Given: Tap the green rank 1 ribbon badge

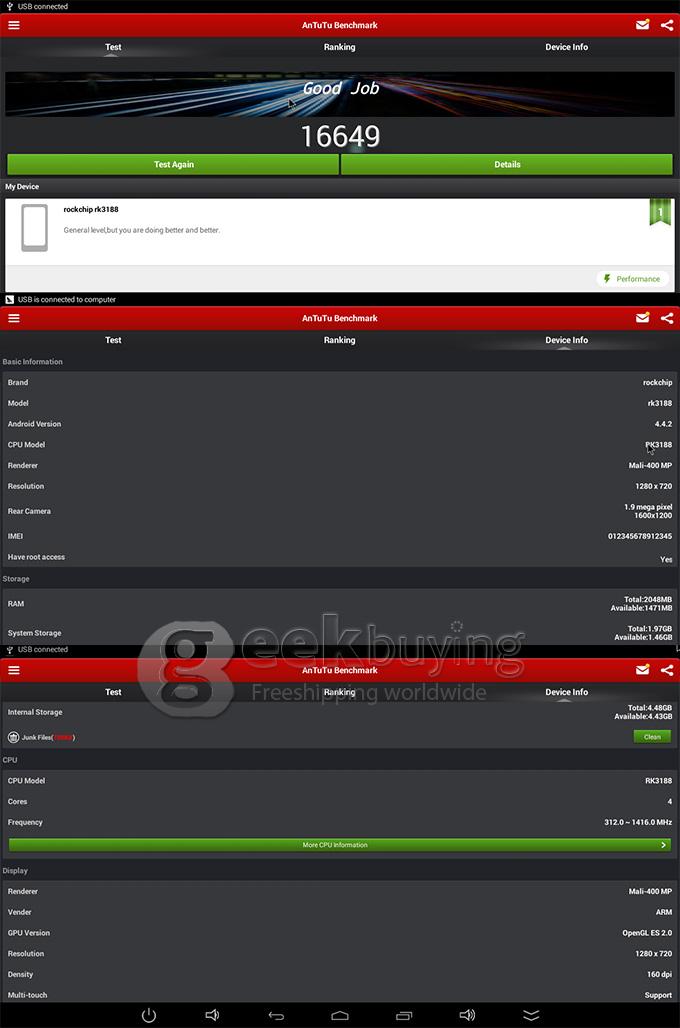Looking at the screenshot, I should [x=660, y=212].
